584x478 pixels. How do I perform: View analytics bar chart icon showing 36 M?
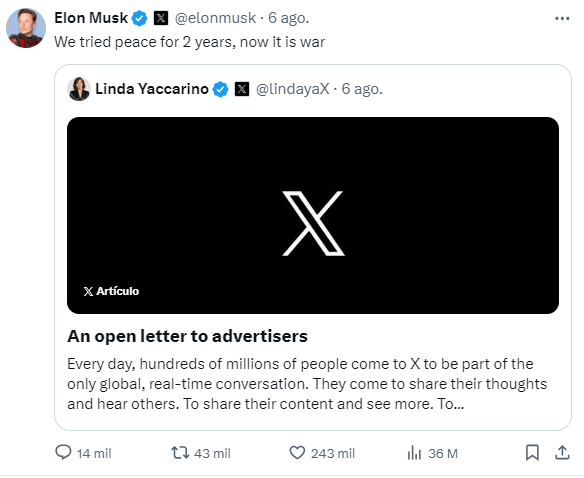coord(414,453)
